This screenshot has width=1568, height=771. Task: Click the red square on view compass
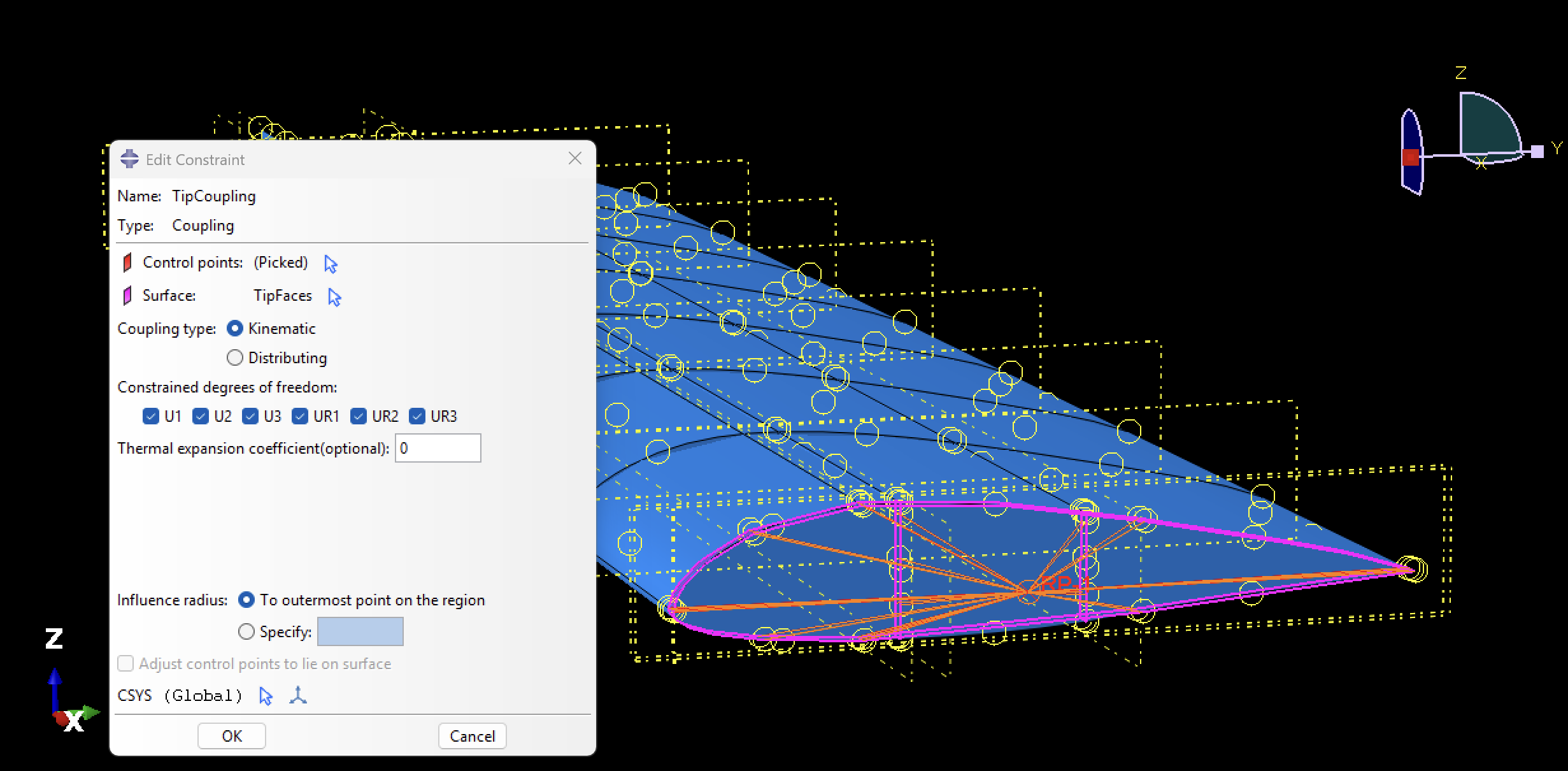[1410, 157]
